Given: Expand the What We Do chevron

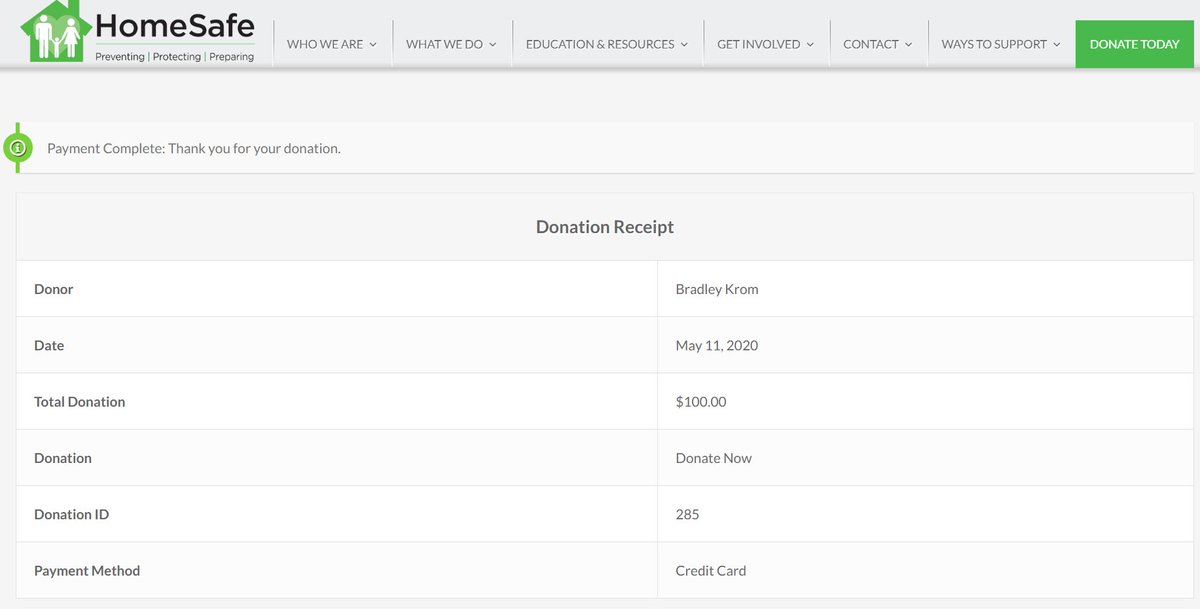Looking at the screenshot, I should coord(493,44).
